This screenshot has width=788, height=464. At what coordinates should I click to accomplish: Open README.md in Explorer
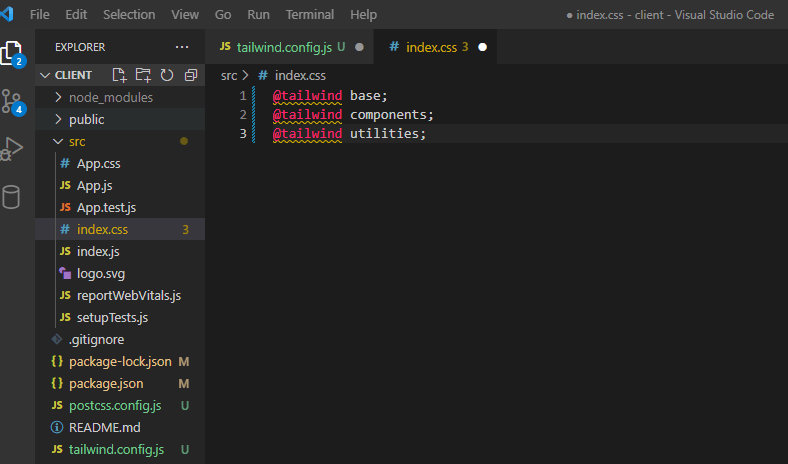tap(120, 428)
